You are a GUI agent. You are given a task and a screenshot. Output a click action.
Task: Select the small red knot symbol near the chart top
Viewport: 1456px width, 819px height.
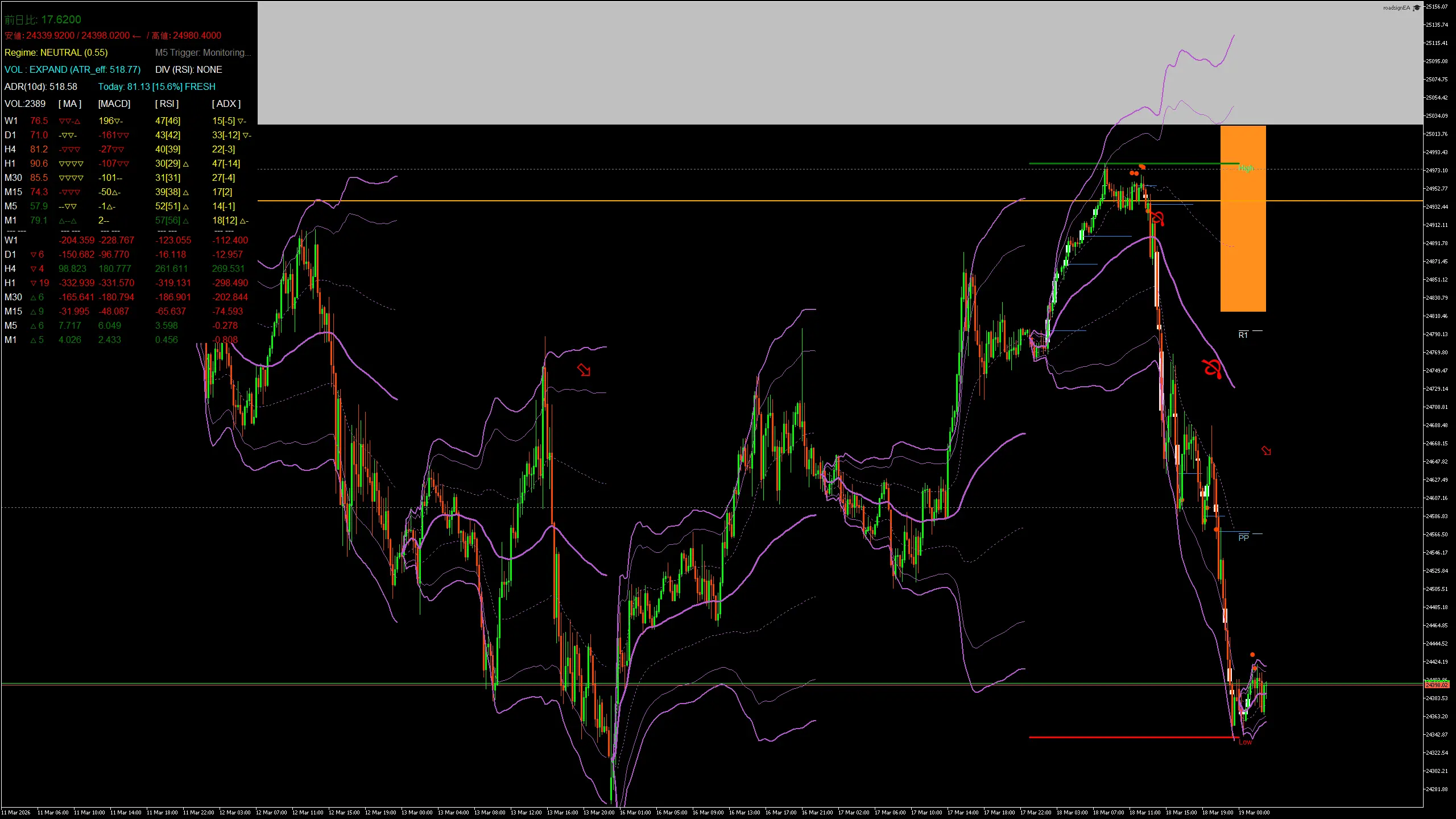click(x=1157, y=218)
